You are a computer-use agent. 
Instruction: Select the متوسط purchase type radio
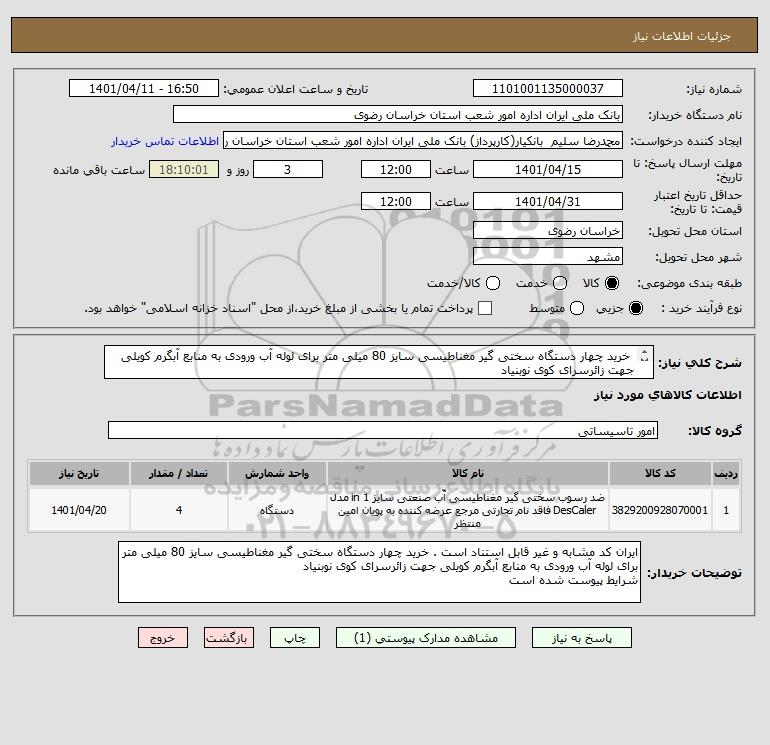point(577,308)
